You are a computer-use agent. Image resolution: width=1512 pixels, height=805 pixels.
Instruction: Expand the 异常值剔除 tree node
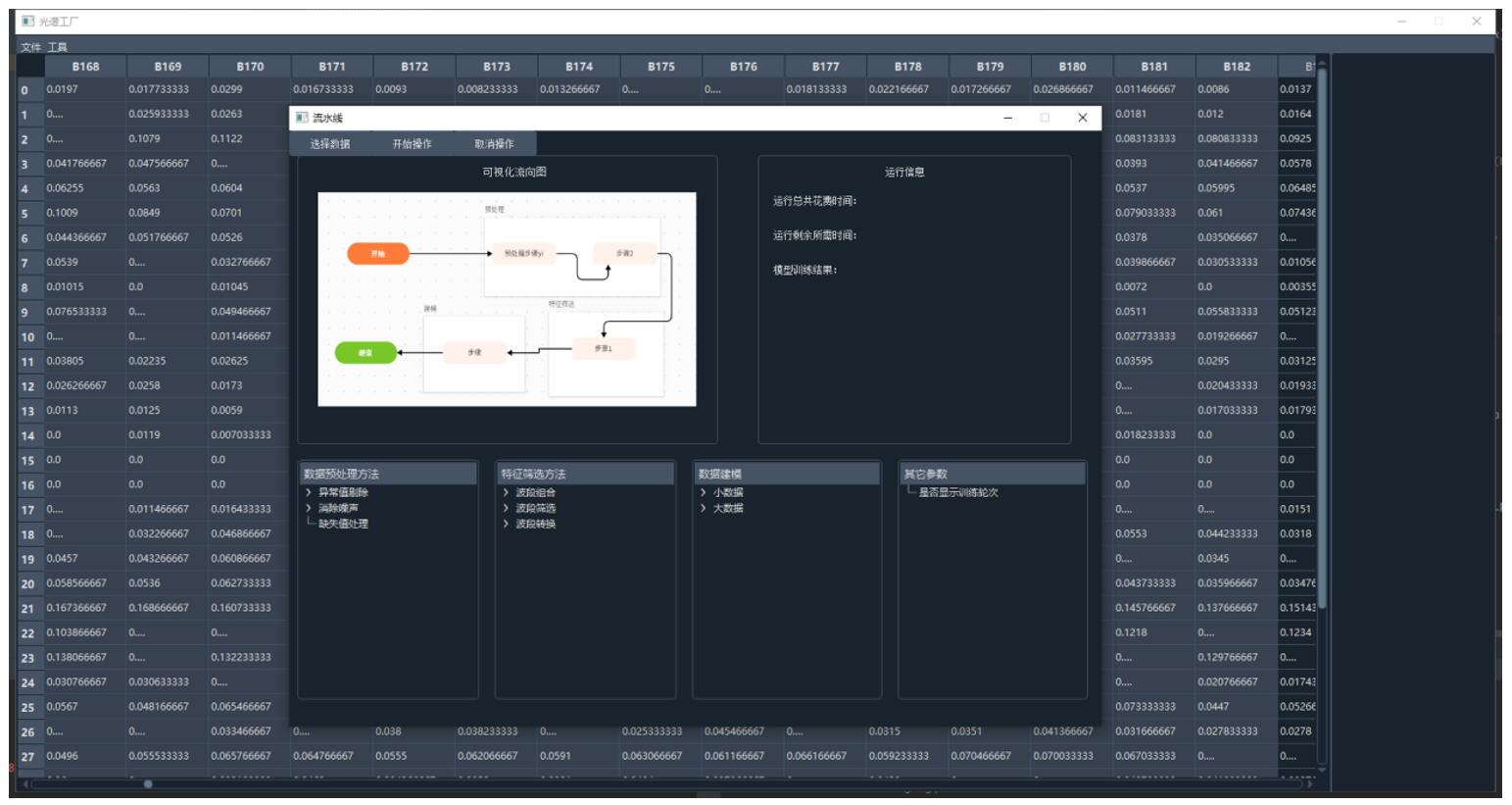(x=309, y=492)
